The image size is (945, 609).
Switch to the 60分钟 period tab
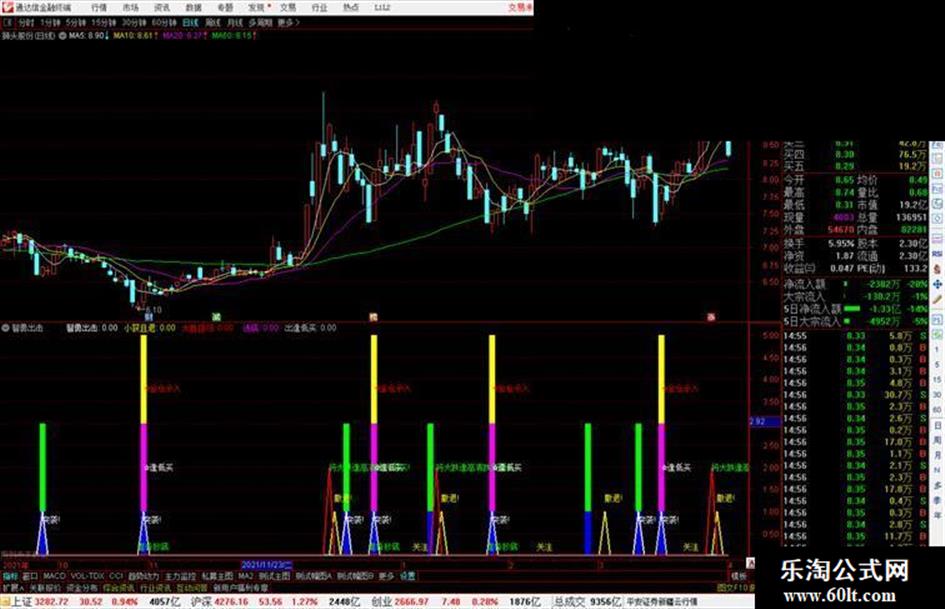[x=164, y=23]
